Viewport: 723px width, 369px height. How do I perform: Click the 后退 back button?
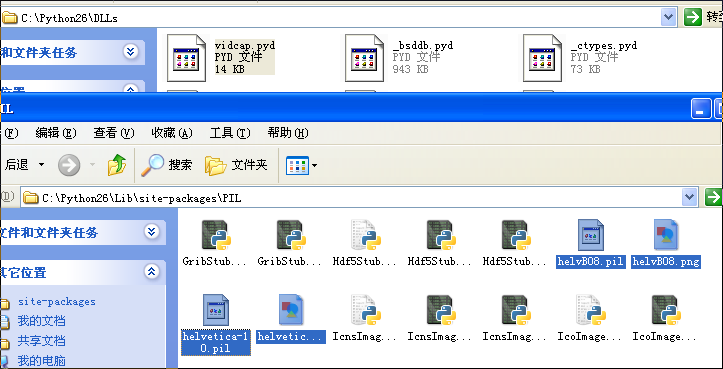click(17, 165)
